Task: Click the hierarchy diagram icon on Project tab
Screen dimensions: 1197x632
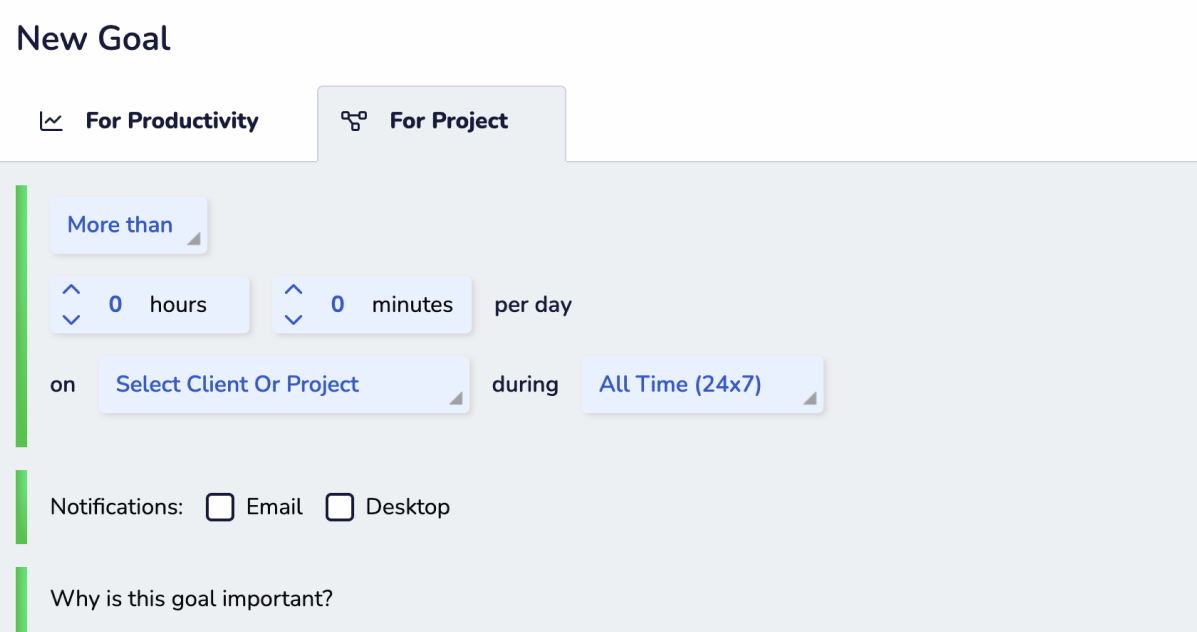Action: (x=354, y=121)
